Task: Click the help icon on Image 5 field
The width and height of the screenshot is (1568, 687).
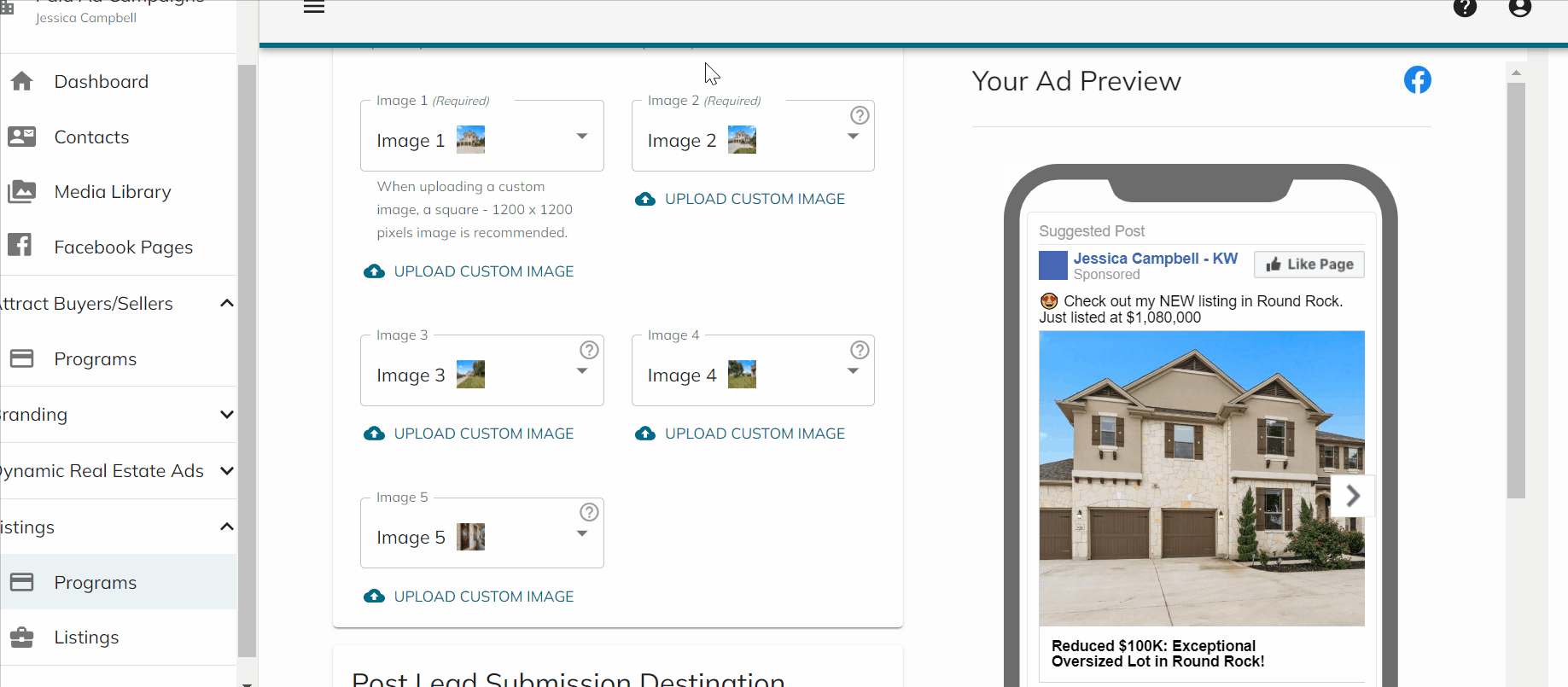Action: tap(589, 512)
